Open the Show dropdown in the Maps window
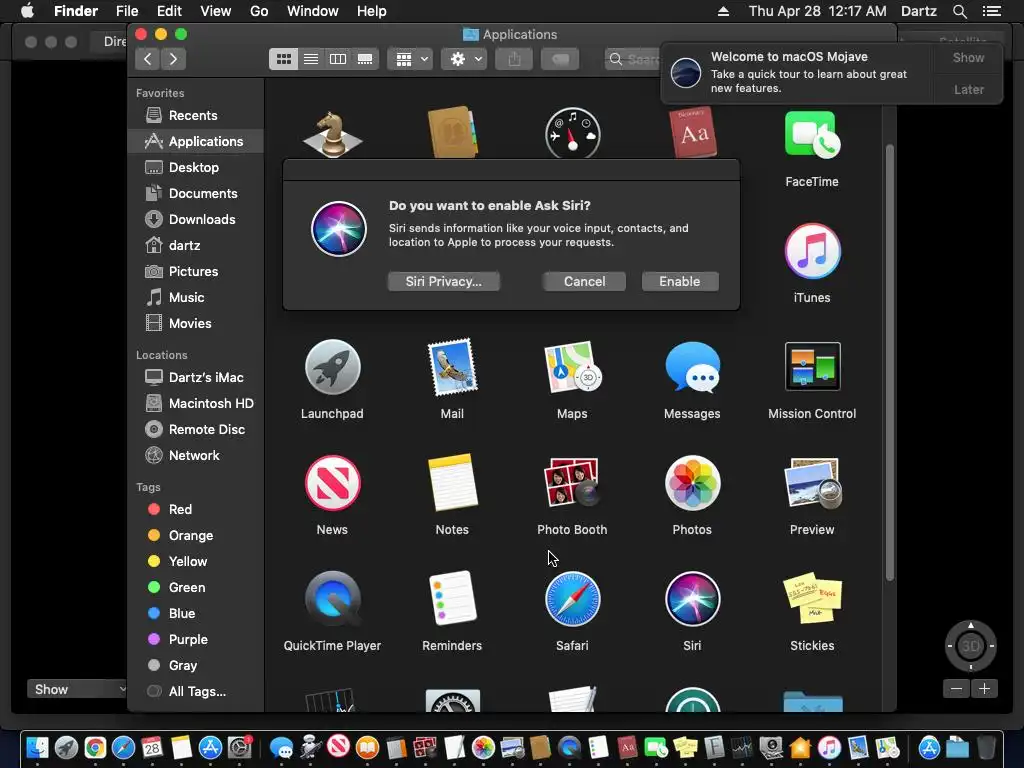This screenshot has width=1024, height=768. pyautogui.click(x=76, y=690)
